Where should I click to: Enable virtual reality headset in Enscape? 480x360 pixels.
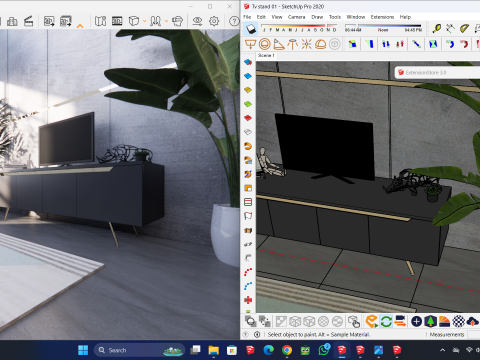coord(177,21)
